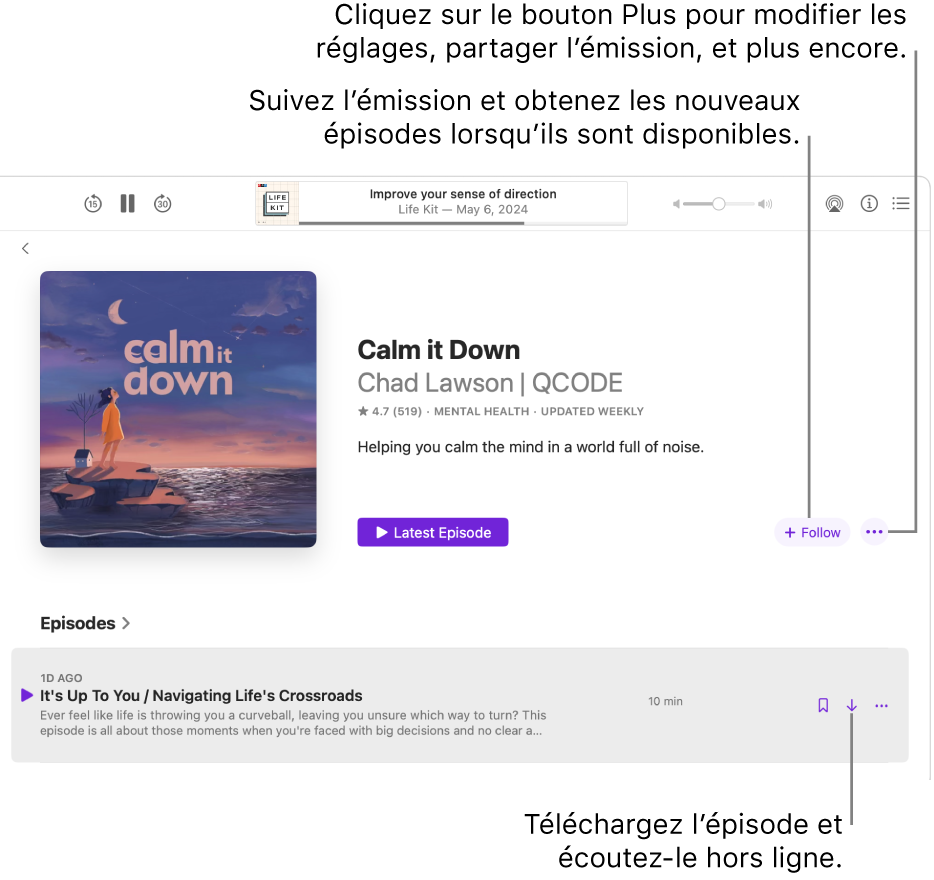
Task: Click the high volume speaker icon
Action: coord(765,204)
